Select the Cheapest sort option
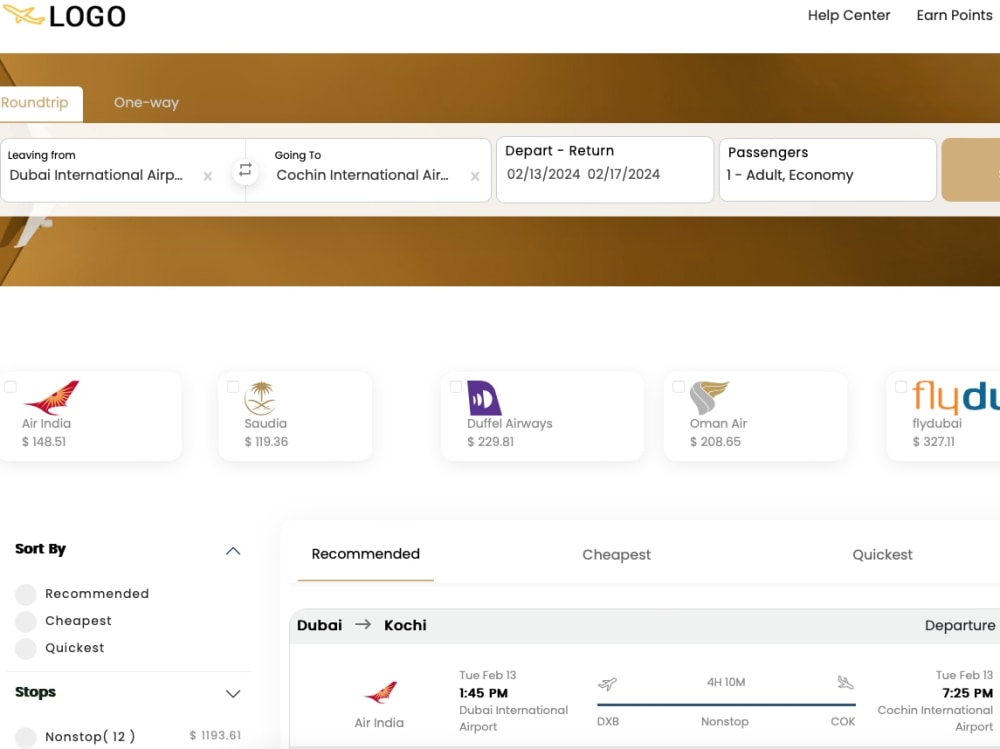The width and height of the screenshot is (1000, 749). [25, 620]
